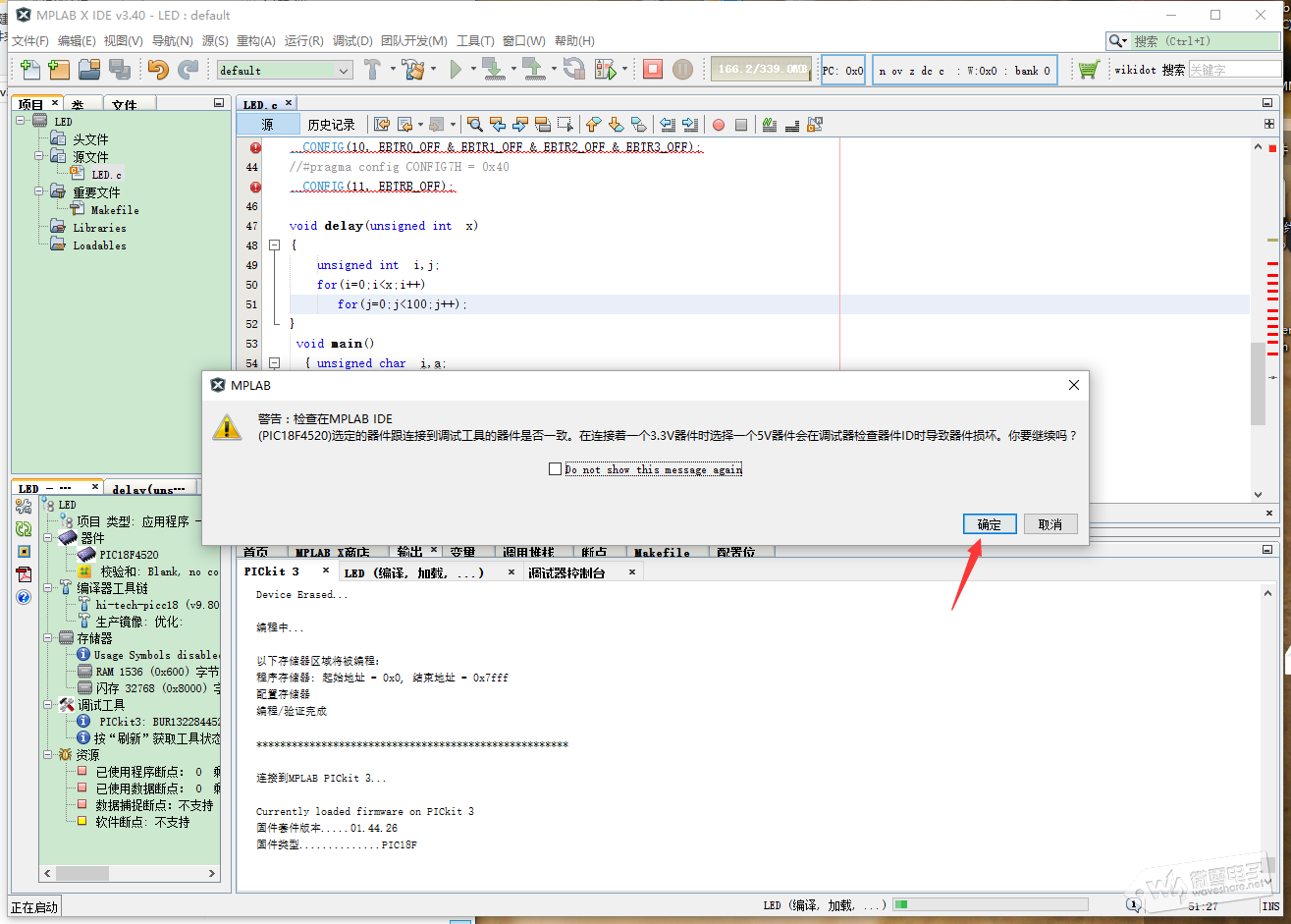The height and width of the screenshot is (924, 1291).
Task: Click the error marker on line 43
Action: click(x=255, y=147)
